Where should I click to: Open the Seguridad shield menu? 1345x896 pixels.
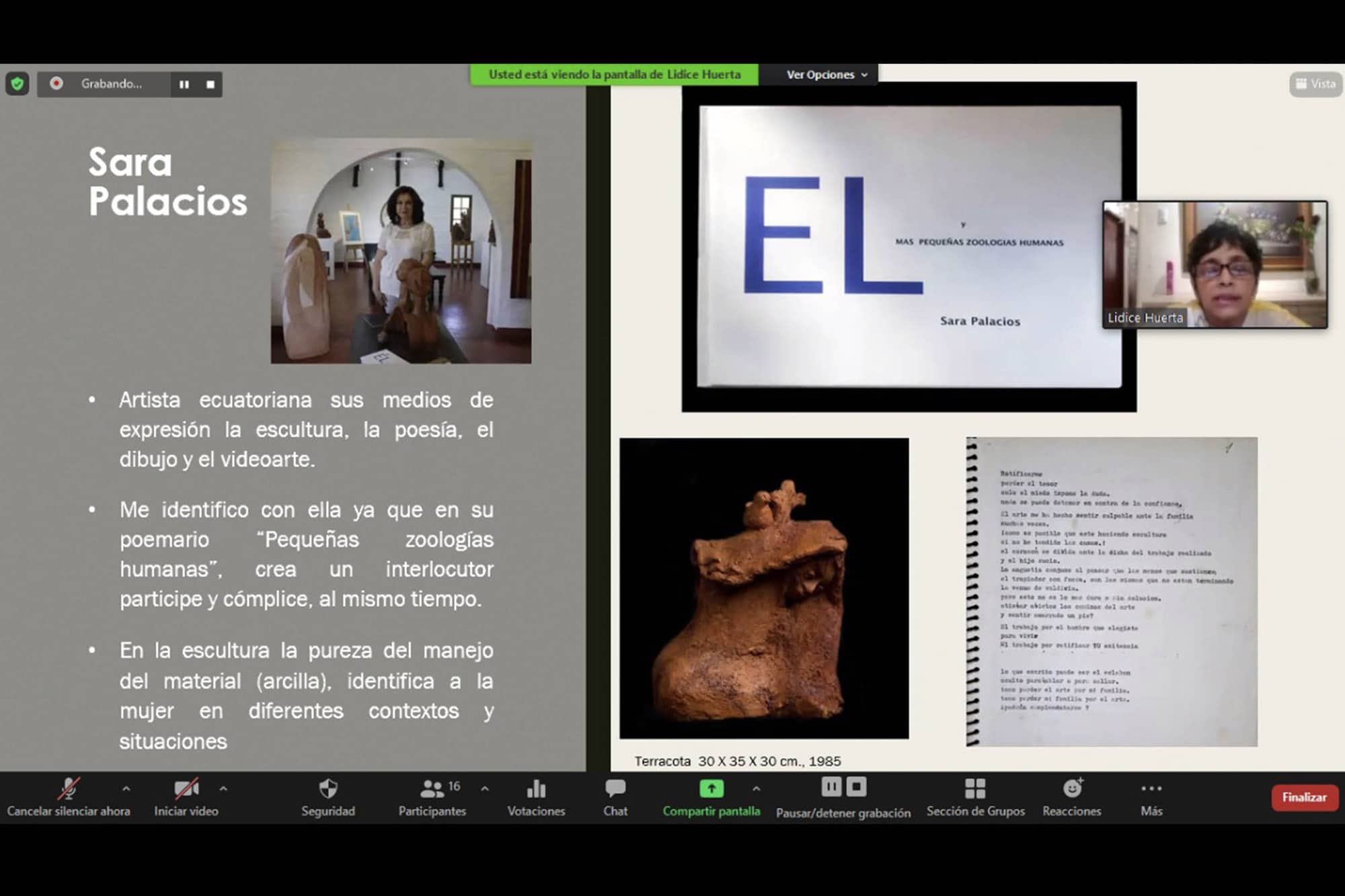[328, 797]
